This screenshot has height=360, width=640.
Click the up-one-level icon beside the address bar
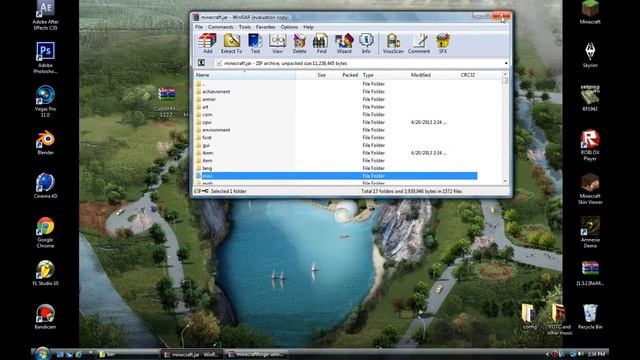(x=201, y=63)
